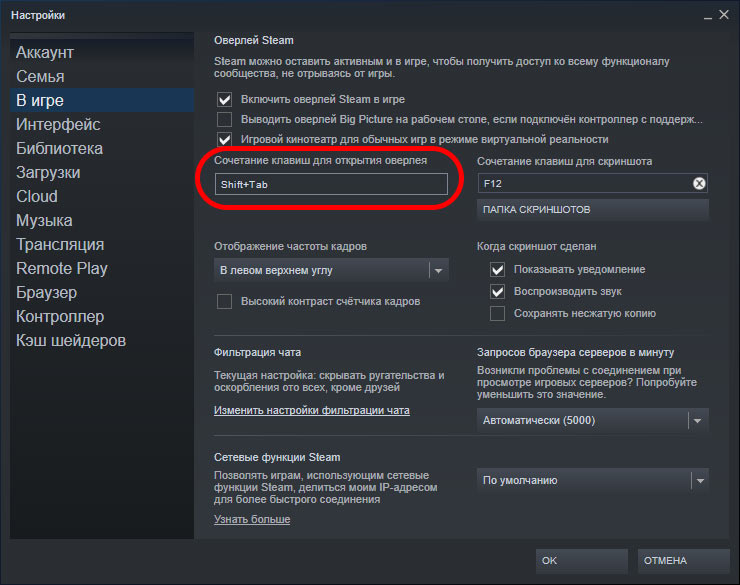Toggle "Включить оверлей Steam в игре" checkbox
This screenshot has height=585, width=740.
[225, 100]
